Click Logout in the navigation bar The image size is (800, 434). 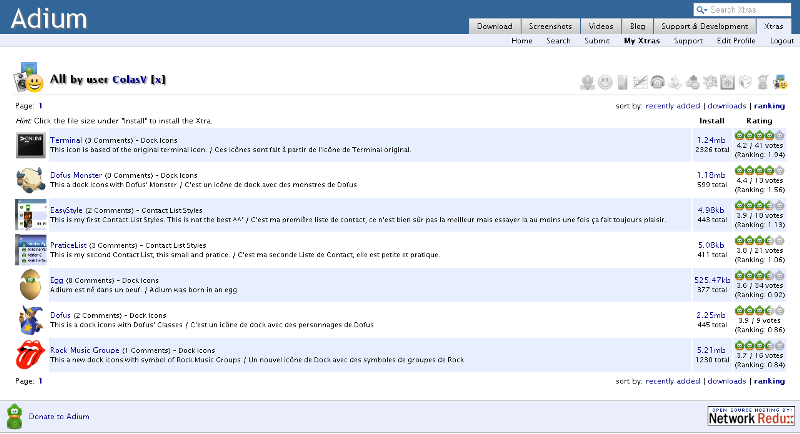click(x=782, y=41)
